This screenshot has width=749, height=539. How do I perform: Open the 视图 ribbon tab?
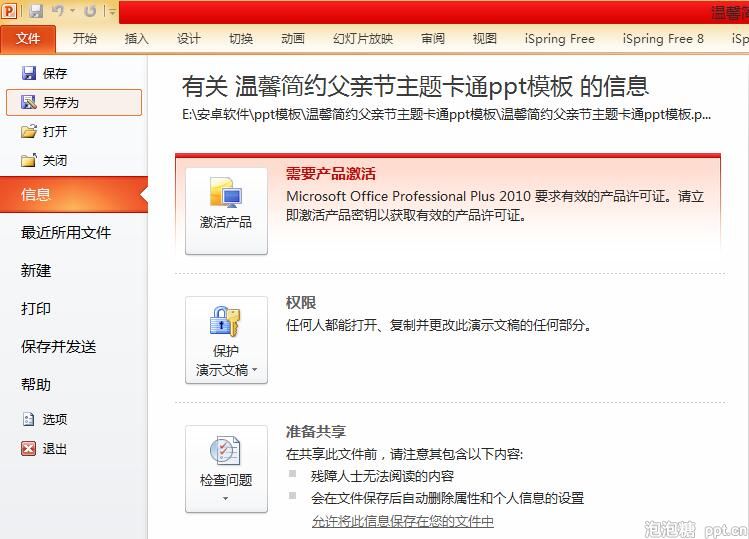coord(484,39)
